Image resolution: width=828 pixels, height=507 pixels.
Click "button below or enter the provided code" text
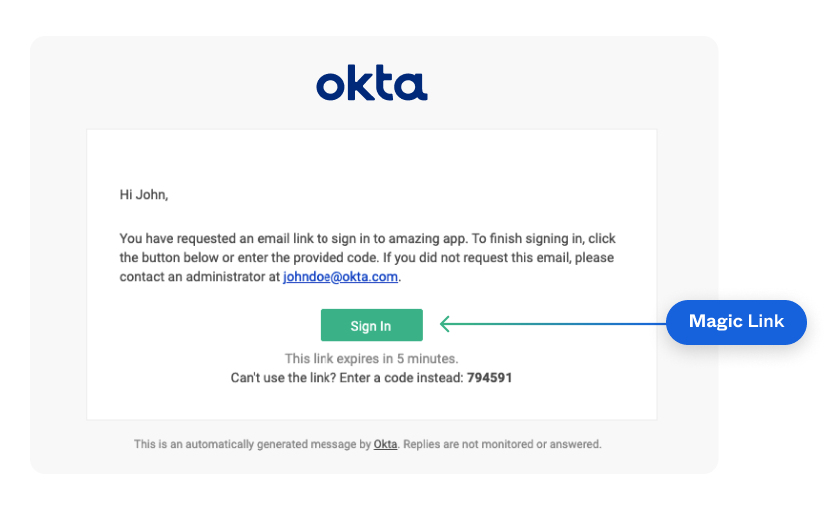point(252,257)
